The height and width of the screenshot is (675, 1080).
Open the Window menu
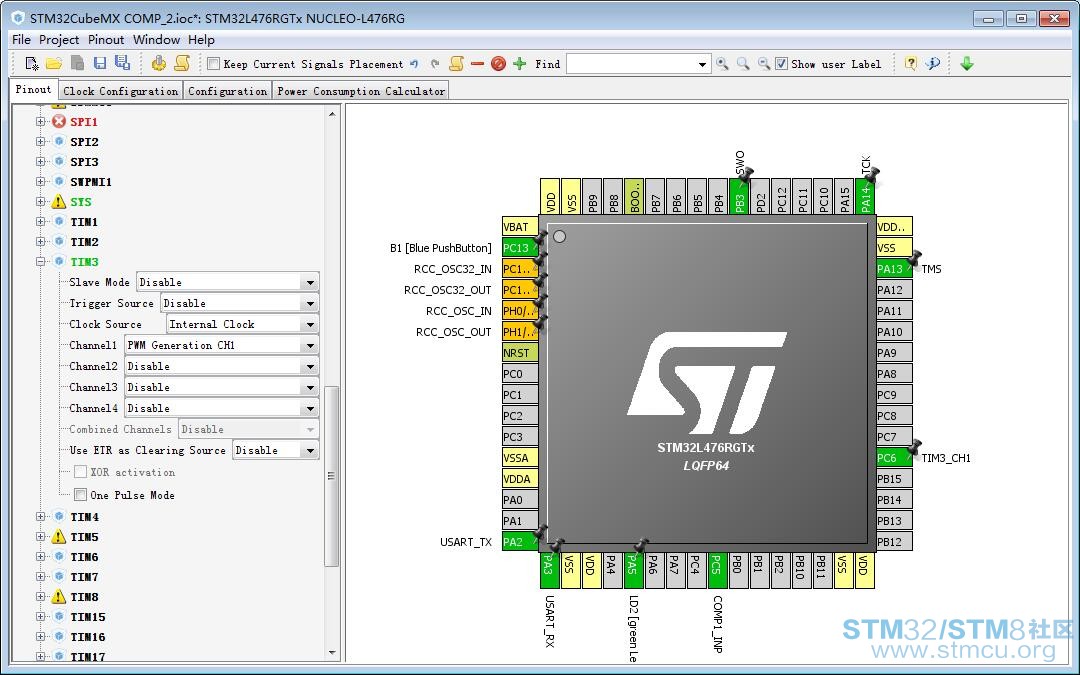click(x=156, y=39)
